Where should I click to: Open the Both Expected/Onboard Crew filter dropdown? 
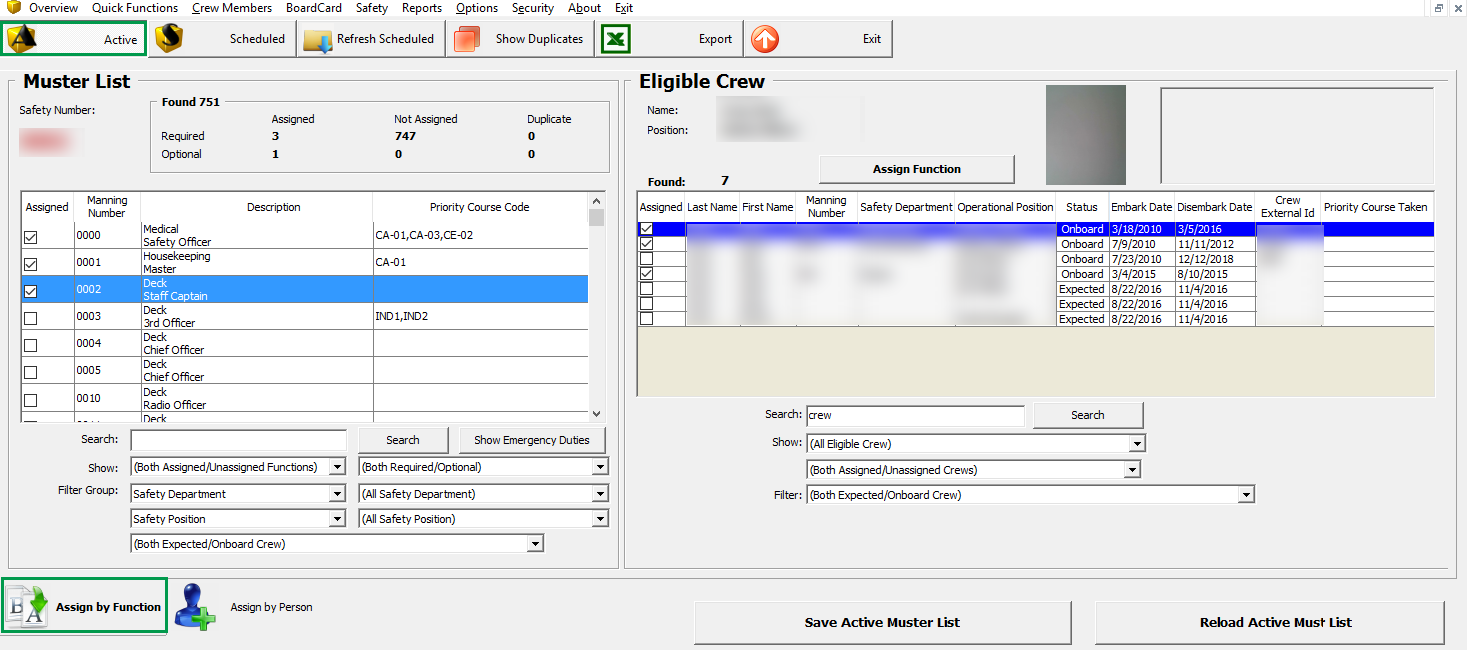click(1246, 494)
